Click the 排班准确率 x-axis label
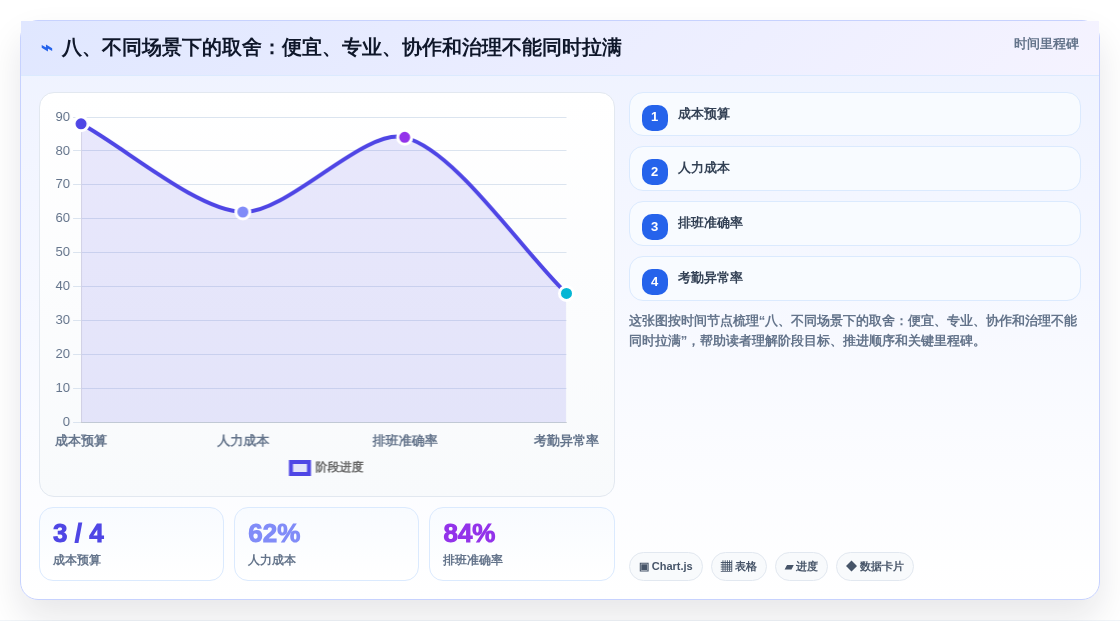1120x621 pixels. coord(405,441)
